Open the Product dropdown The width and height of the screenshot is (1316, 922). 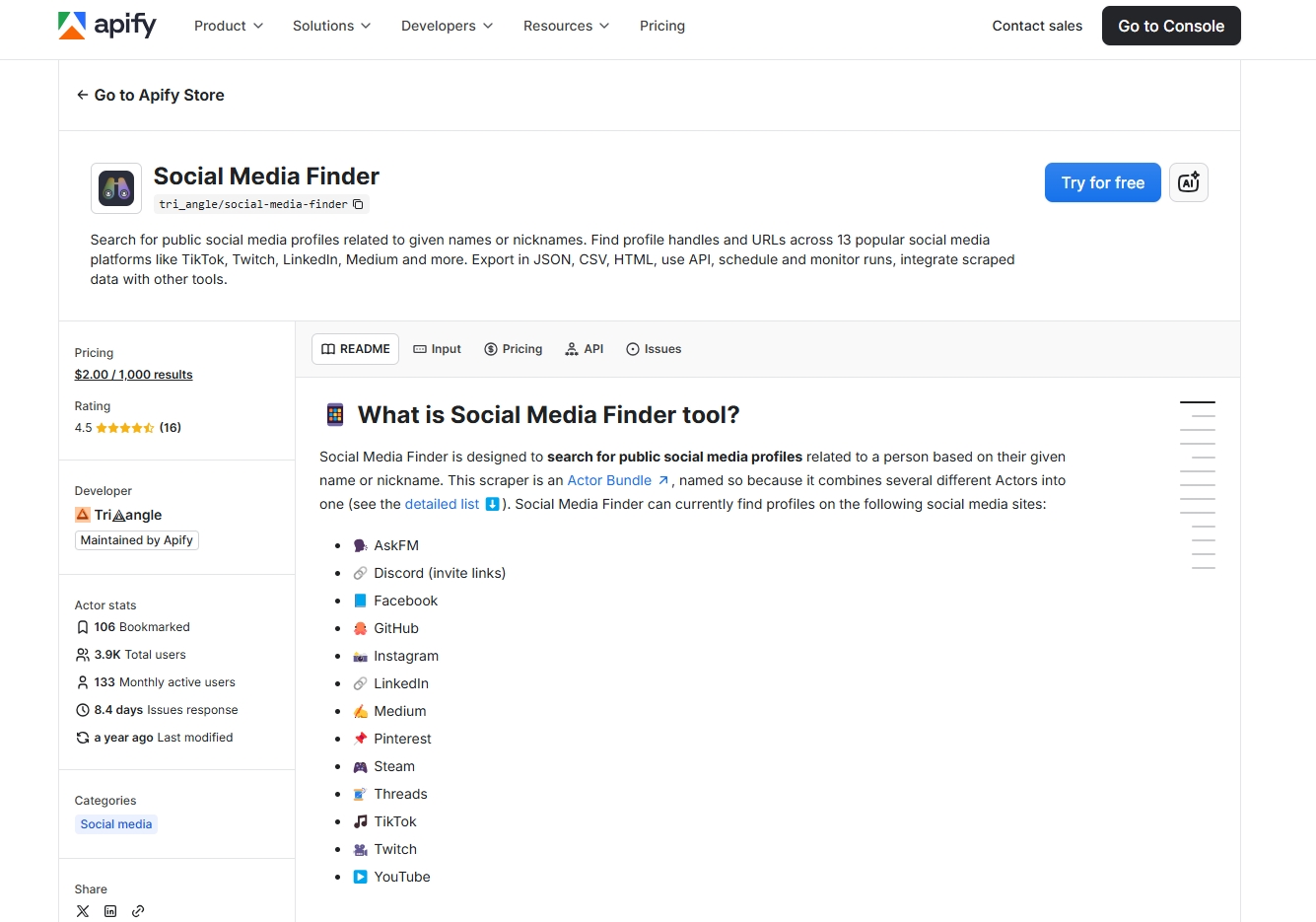pyautogui.click(x=228, y=26)
